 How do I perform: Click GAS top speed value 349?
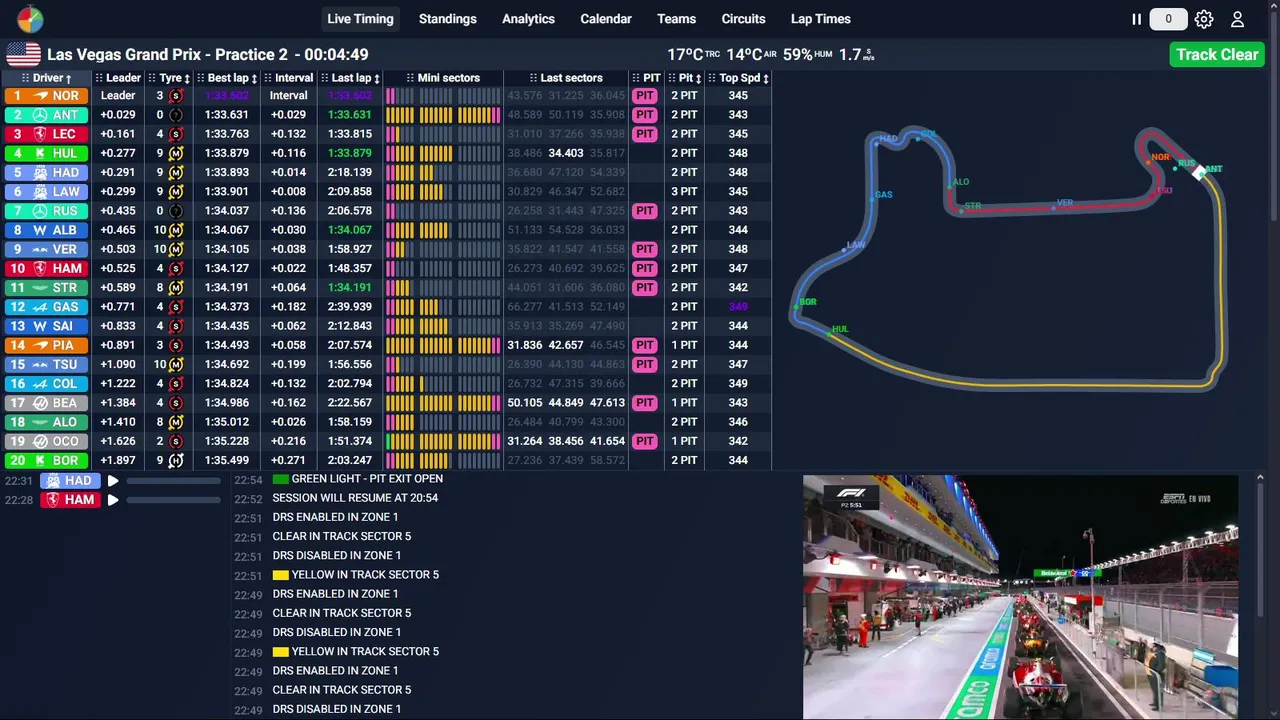[738, 307]
